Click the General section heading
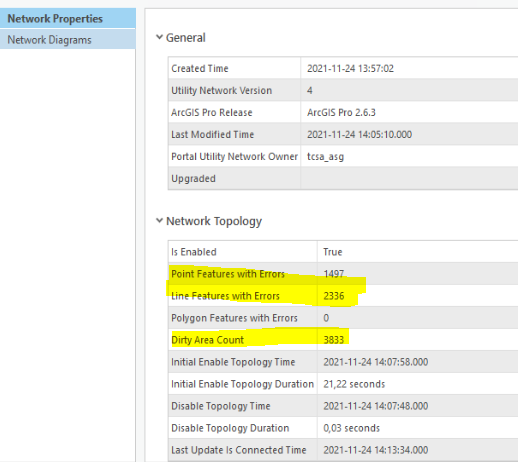518x462 pixels. 186,37
